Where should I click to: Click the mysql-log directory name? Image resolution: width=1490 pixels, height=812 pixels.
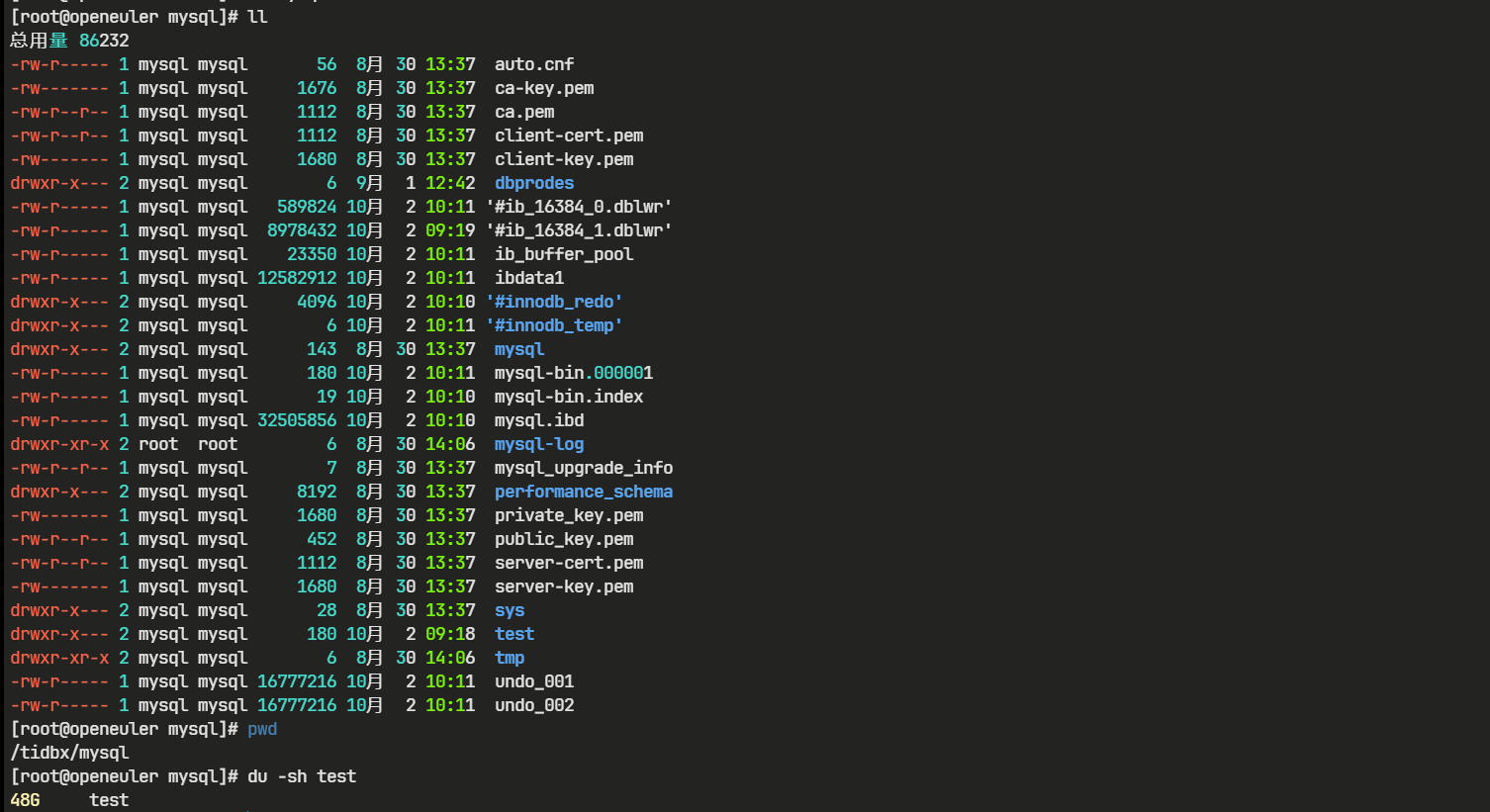(538, 444)
